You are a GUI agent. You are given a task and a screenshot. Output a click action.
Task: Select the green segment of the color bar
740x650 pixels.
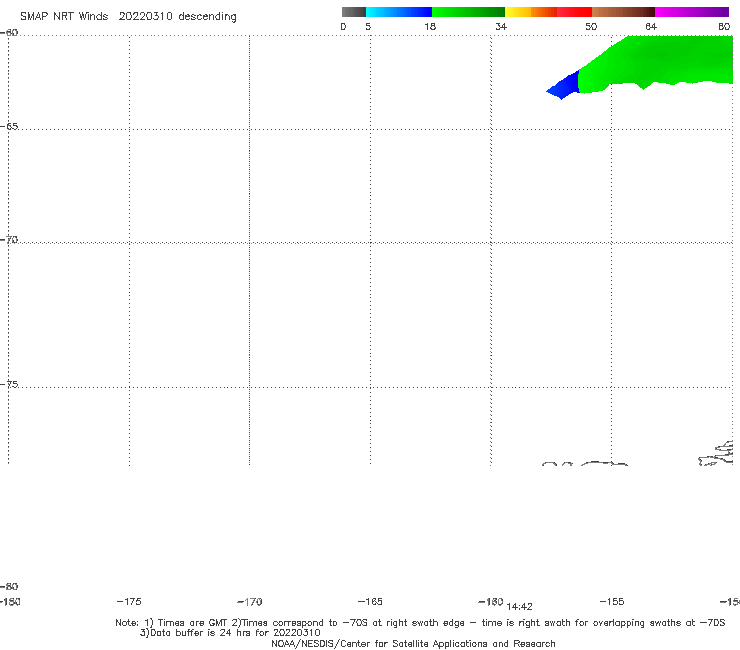coord(468,12)
